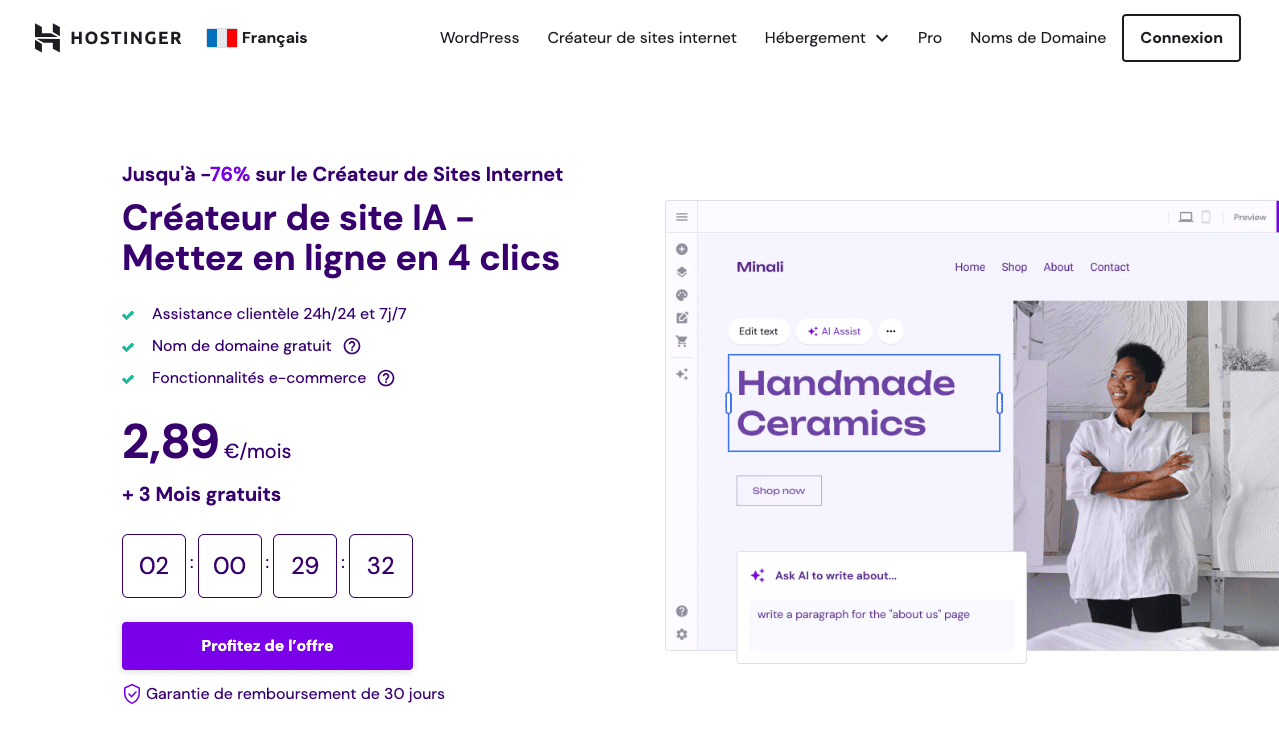Click the countdown box showing 32
This screenshot has height=731, width=1279.
pyautogui.click(x=381, y=566)
